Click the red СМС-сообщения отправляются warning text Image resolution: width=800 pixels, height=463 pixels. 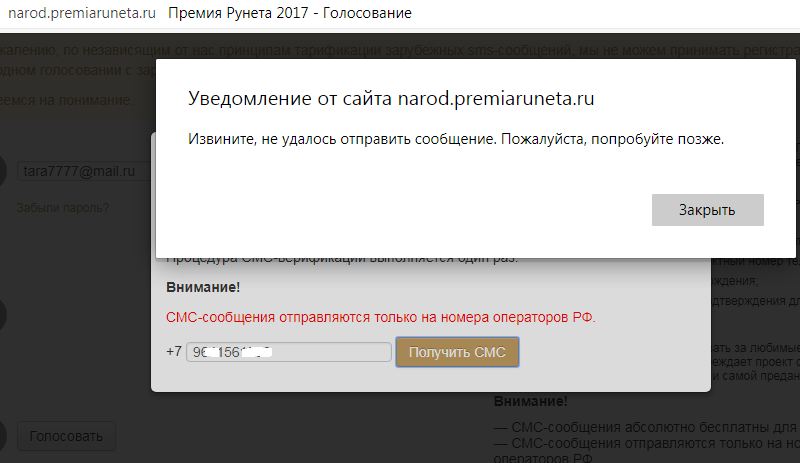pos(381,317)
